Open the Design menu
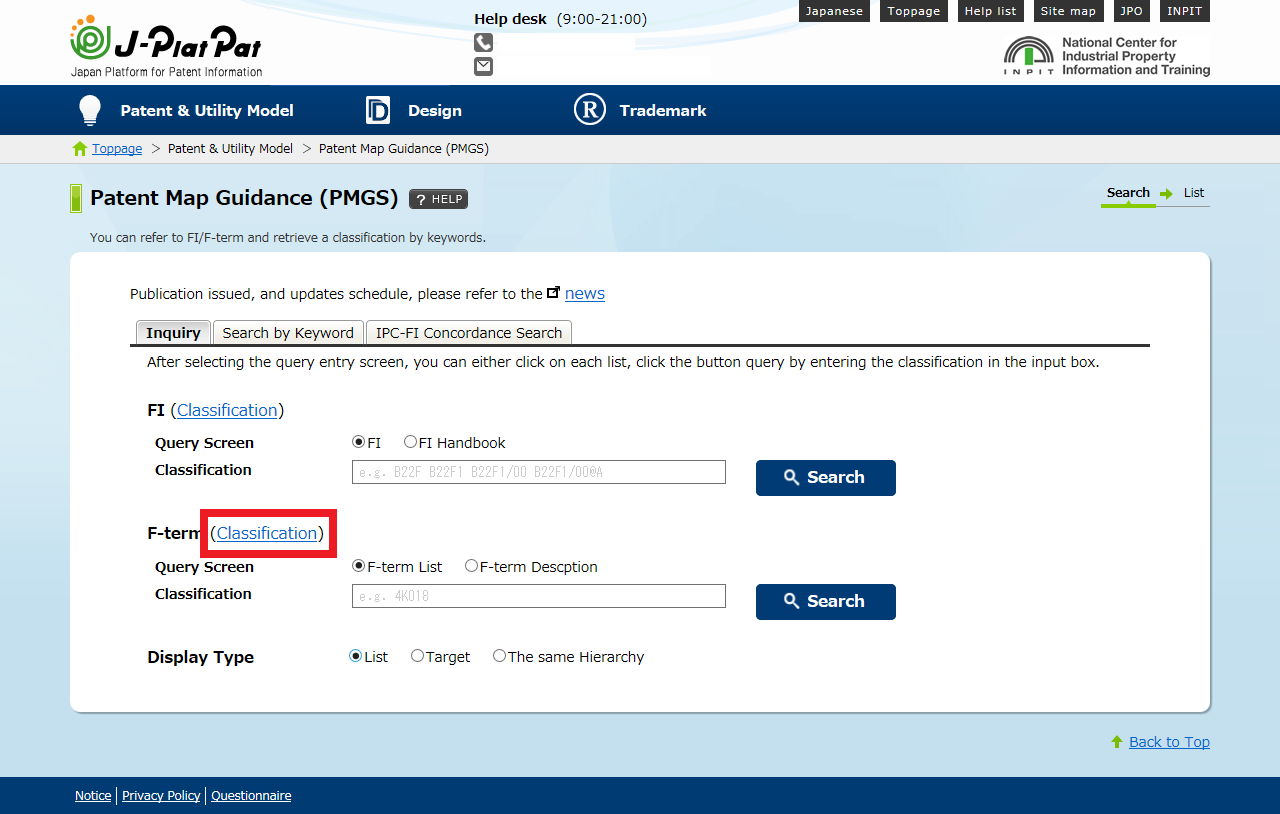 pyautogui.click(x=414, y=110)
